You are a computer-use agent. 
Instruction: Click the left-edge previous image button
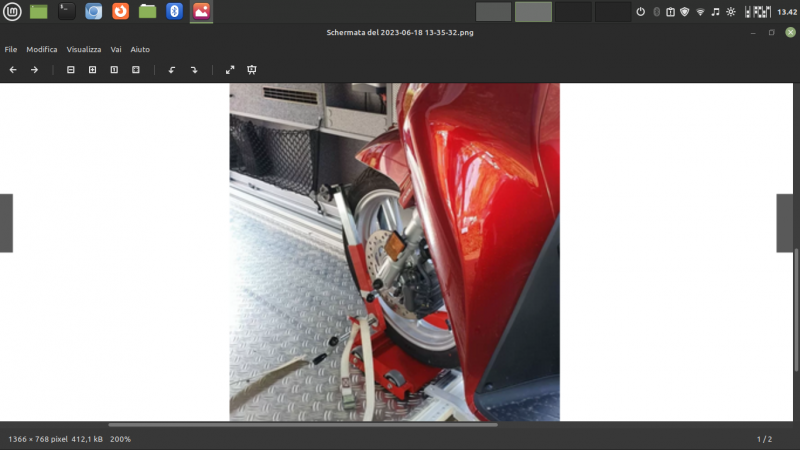6,223
